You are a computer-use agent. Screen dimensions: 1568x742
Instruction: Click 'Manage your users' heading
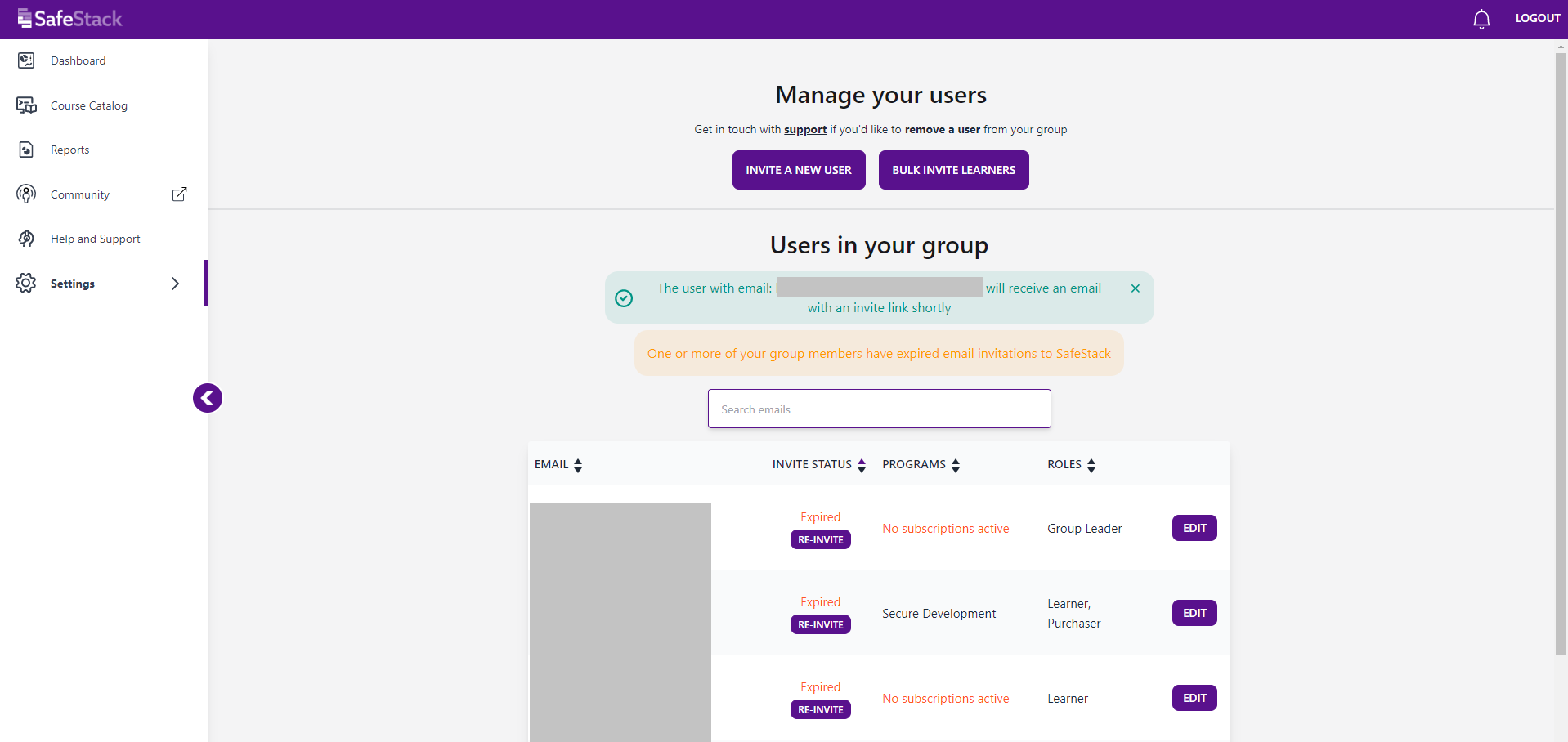[x=880, y=95]
